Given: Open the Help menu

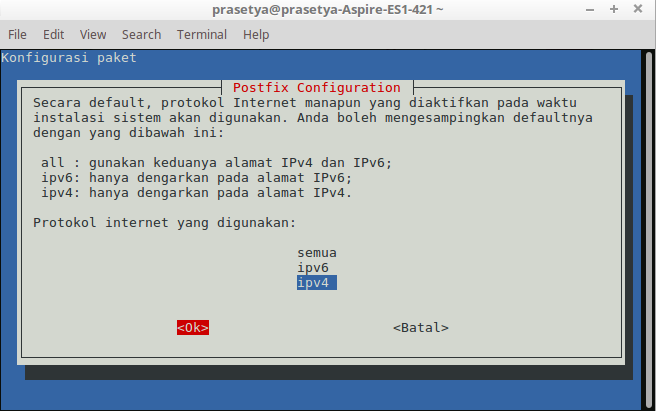Looking at the screenshot, I should pyautogui.click(x=256, y=34).
